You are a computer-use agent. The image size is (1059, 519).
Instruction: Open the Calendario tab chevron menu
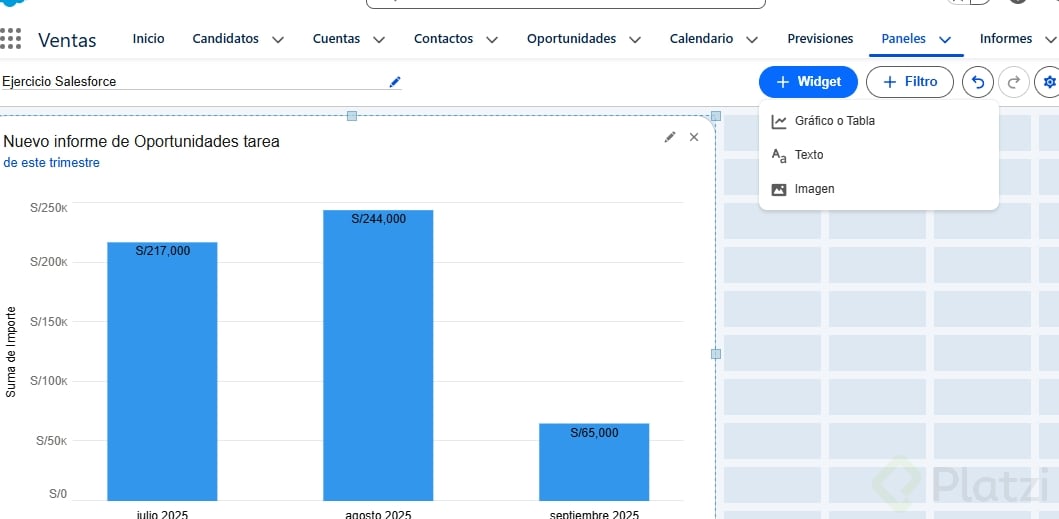pyautogui.click(x=752, y=40)
